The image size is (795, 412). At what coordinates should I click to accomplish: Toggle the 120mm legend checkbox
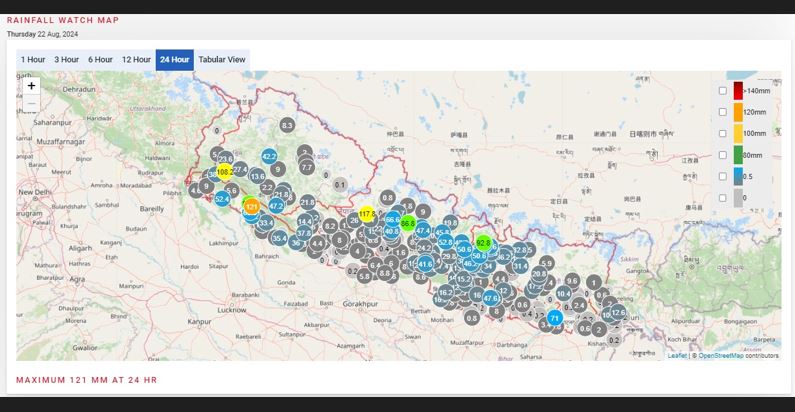tap(722, 112)
